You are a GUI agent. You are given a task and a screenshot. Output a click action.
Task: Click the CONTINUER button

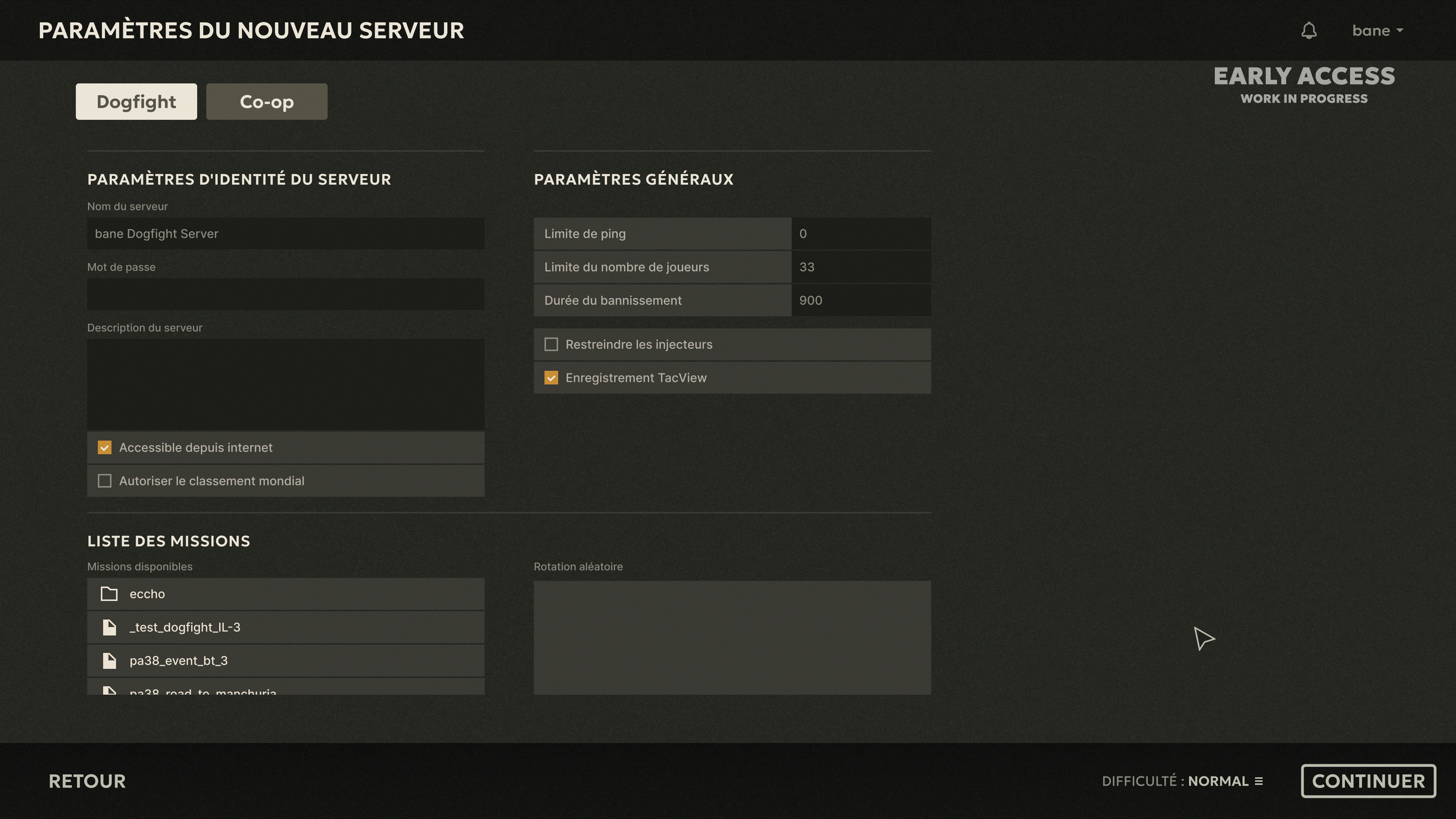(1368, 781)
